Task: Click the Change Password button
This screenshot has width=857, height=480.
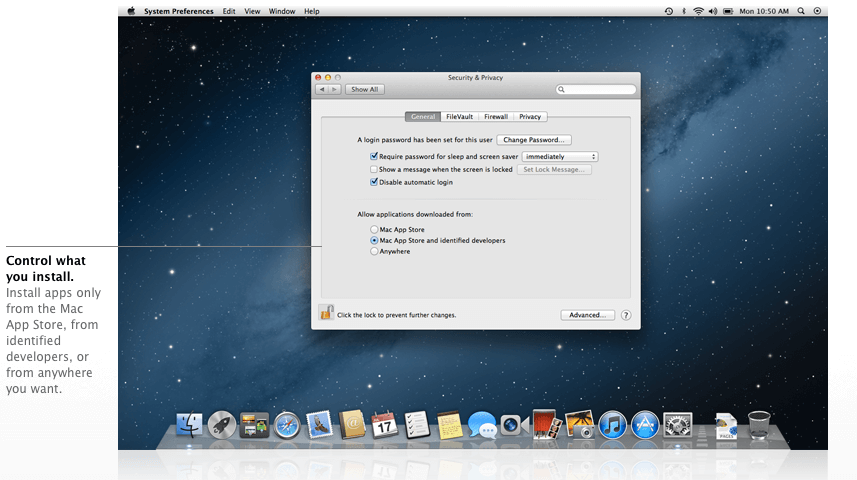Action: (534, 140)
